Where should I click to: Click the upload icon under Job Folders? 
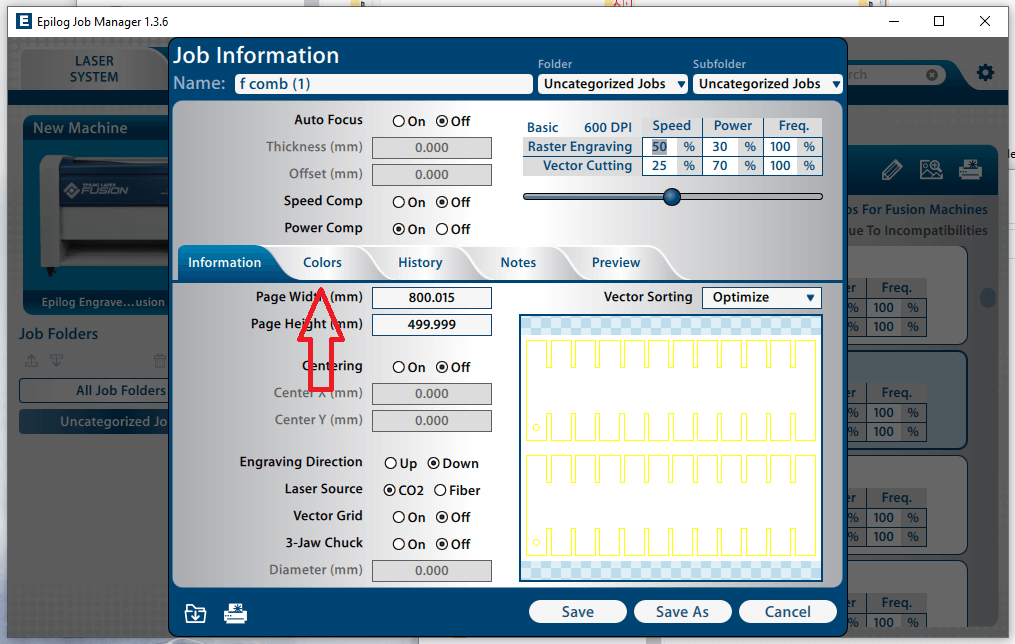(x=31, y=361)
